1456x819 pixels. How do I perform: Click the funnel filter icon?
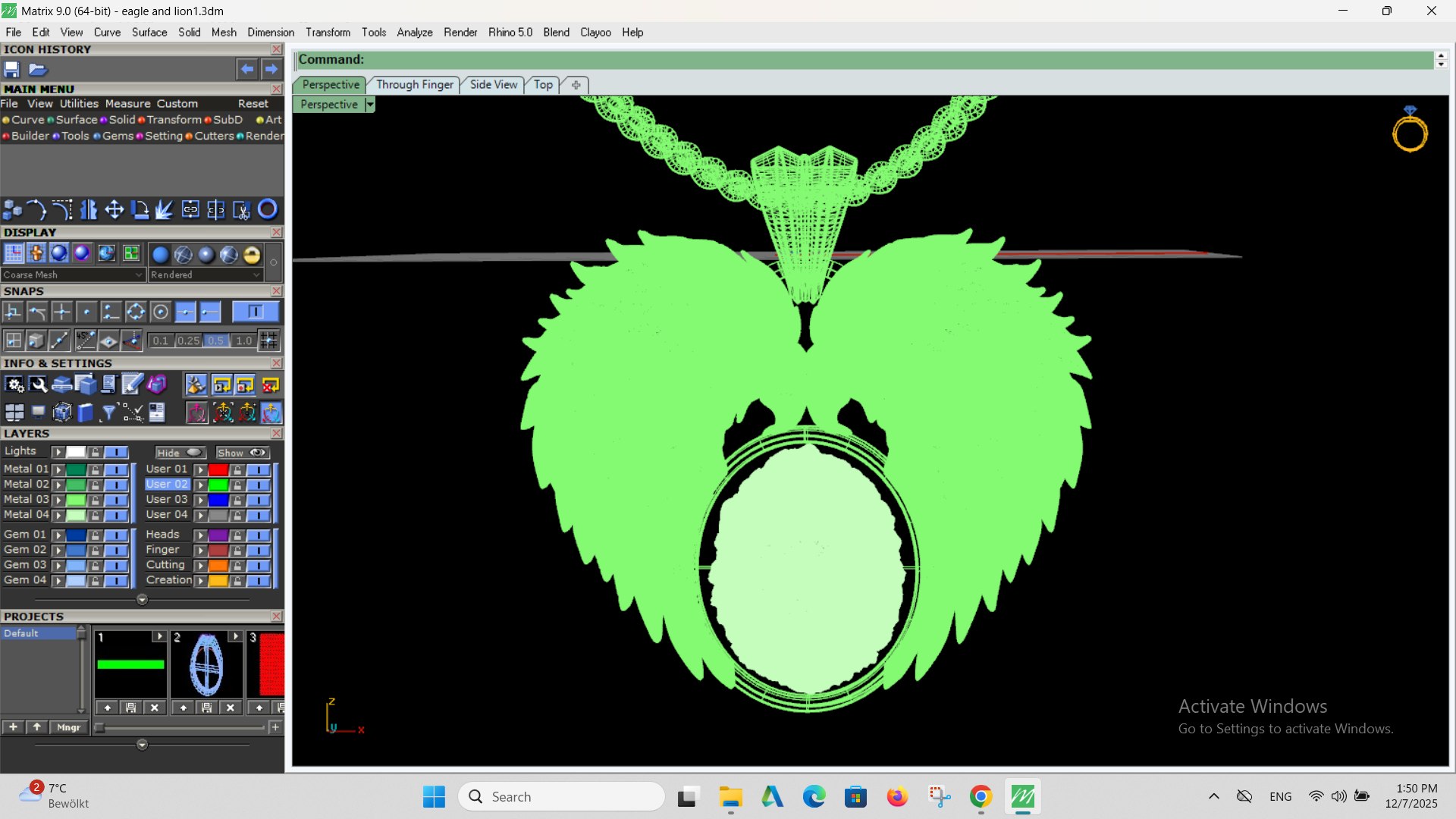108,413
